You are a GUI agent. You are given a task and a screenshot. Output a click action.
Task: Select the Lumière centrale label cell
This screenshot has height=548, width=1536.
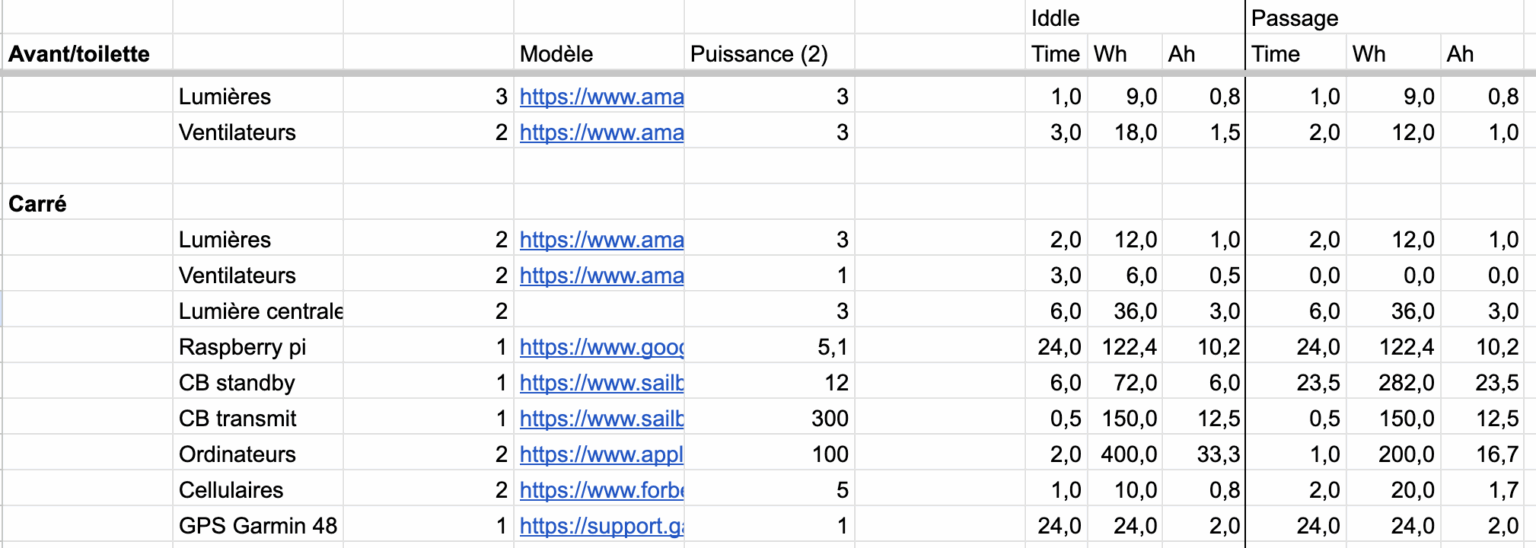(x=258, y=311)
